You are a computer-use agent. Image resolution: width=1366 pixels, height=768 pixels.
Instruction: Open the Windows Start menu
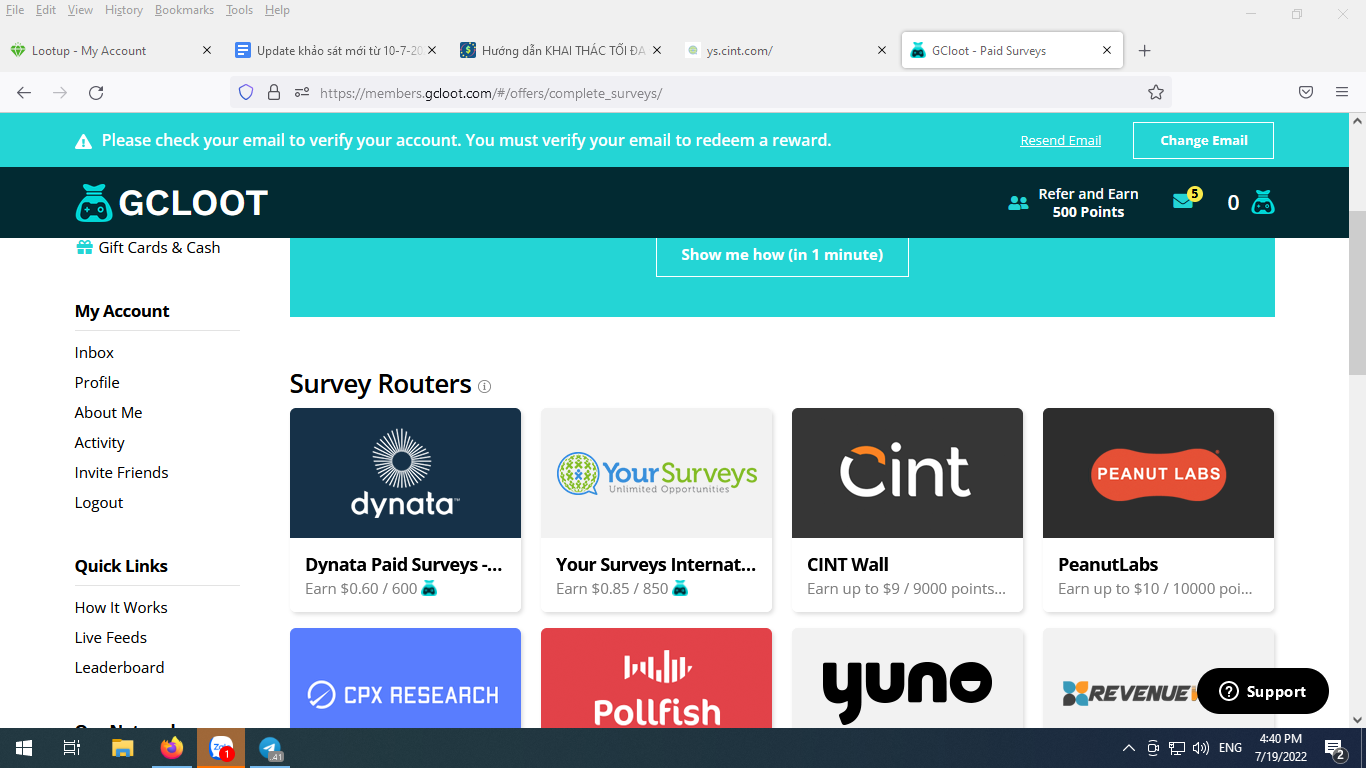(24, 748)
